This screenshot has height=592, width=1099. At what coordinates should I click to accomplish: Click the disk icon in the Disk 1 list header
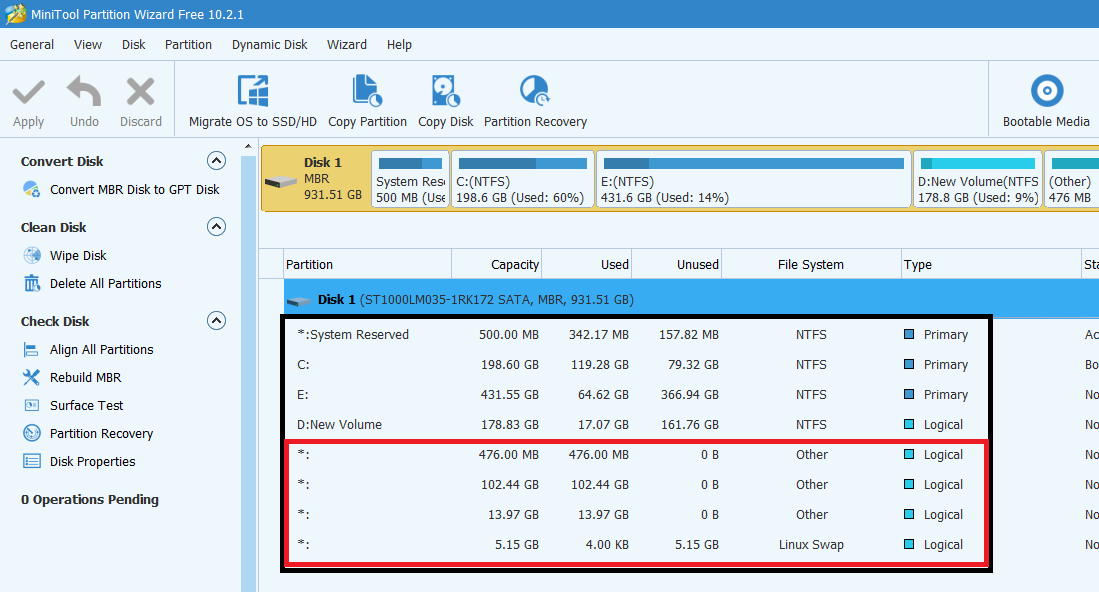point(299,301)
